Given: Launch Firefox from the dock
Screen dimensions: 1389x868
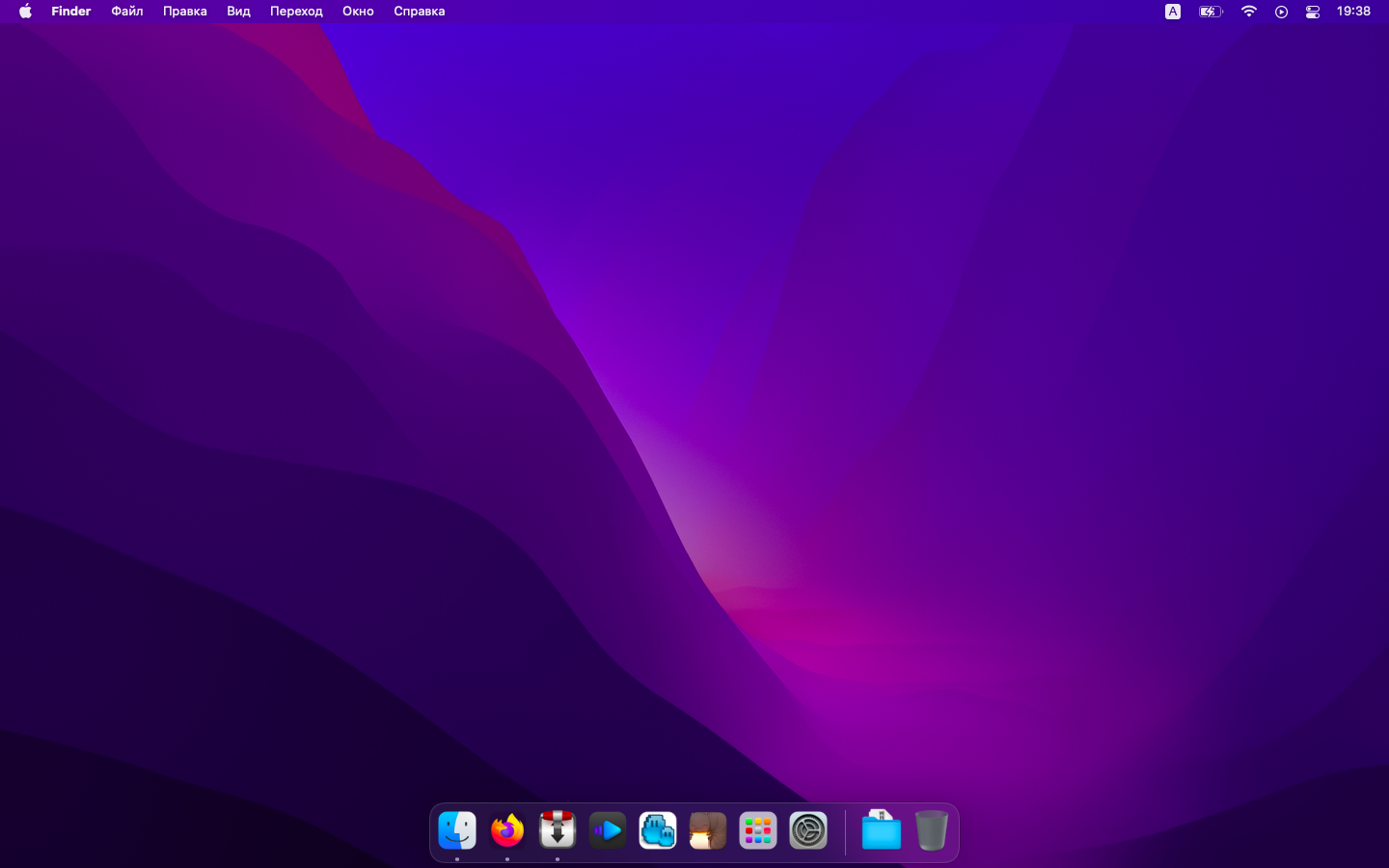Looking at the screenshot, I should coord(507,830).
